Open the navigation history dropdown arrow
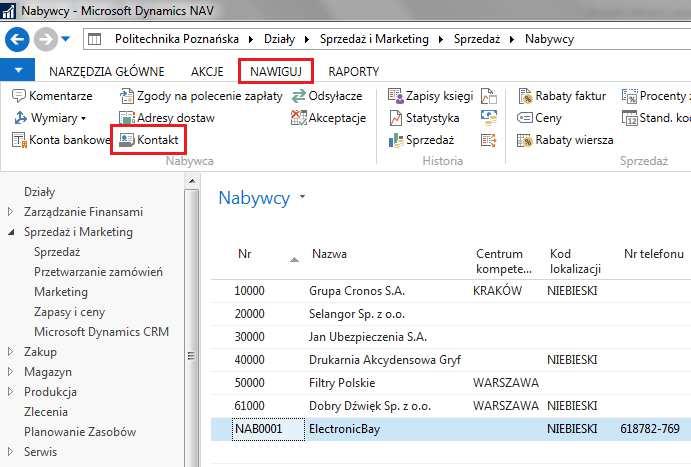The height and width of the screenshot is (467, 691). 66,39
